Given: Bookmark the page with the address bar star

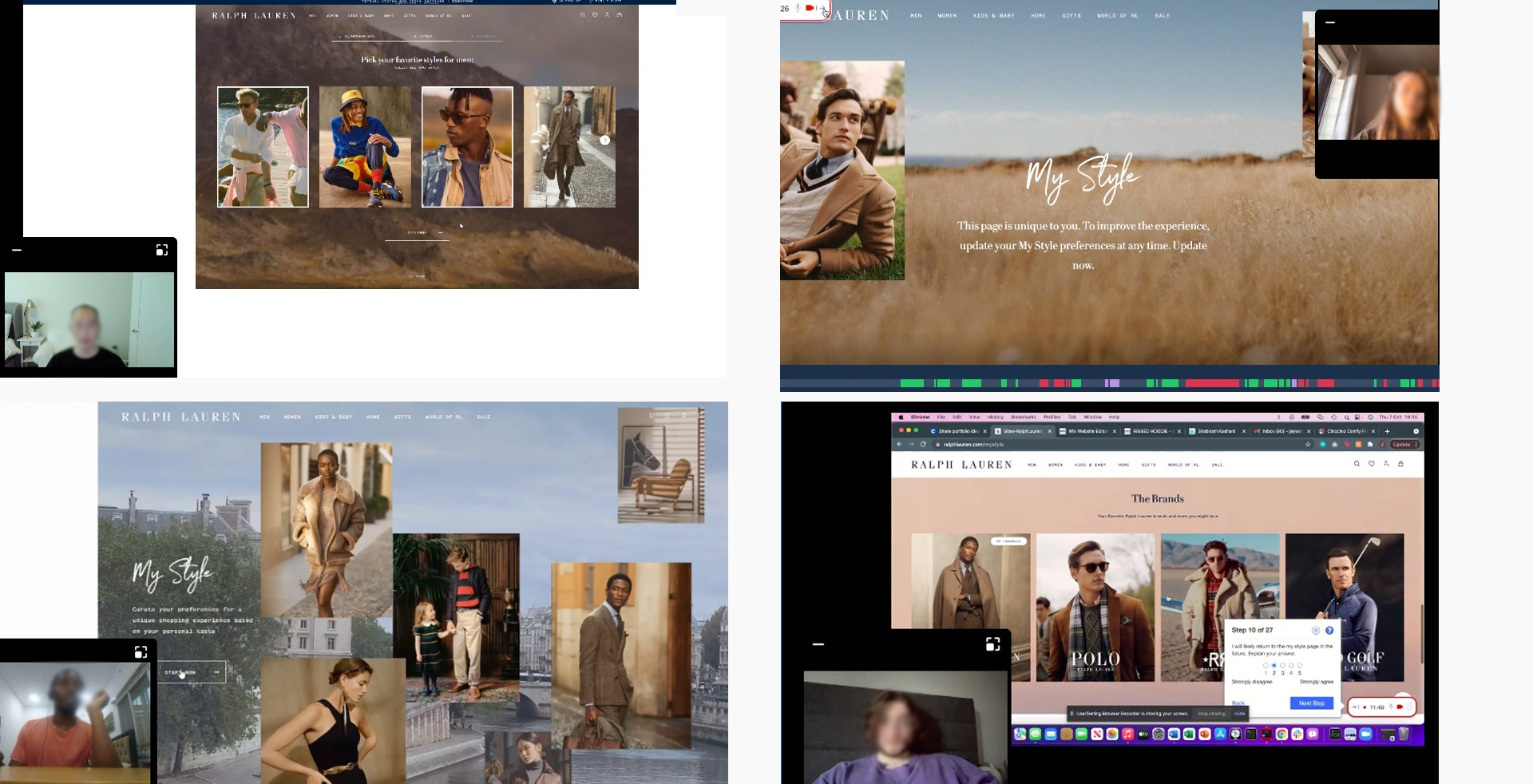Looking at the screenshot, I should click(1308, 444).
